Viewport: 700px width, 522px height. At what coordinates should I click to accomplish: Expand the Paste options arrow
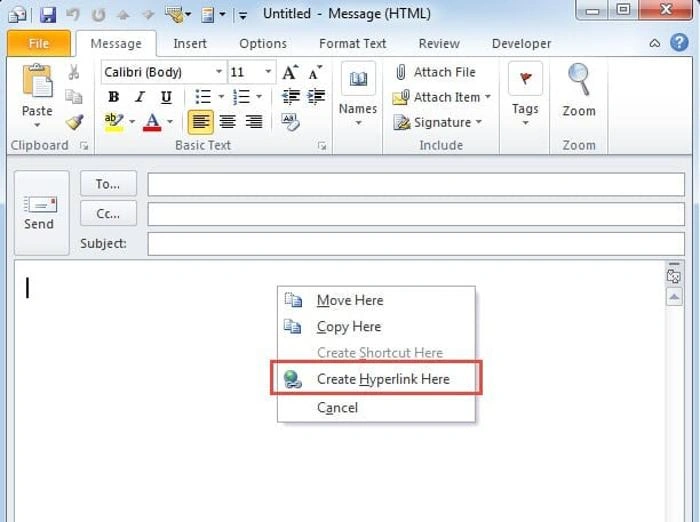pos(38,125)
